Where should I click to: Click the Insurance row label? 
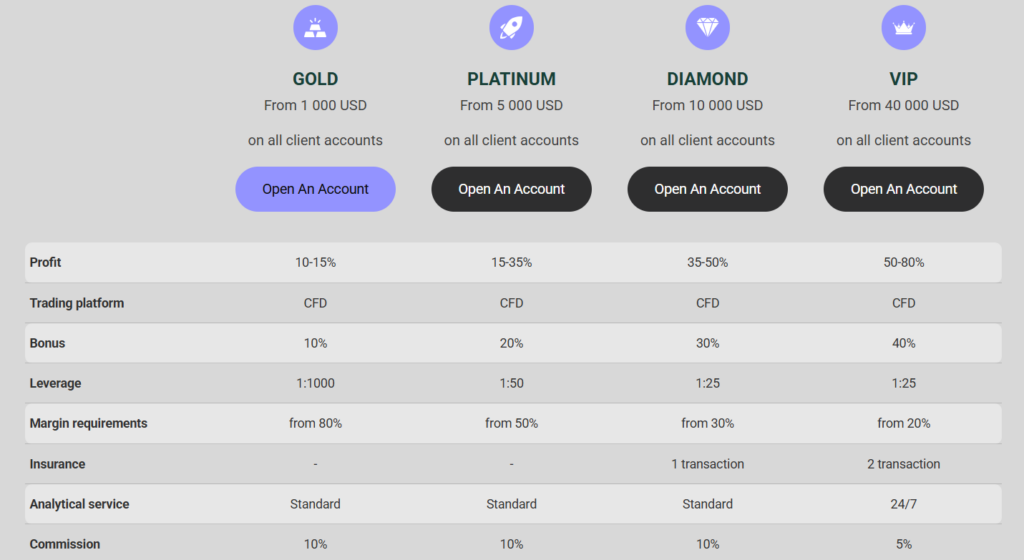[x=57, y=464]
